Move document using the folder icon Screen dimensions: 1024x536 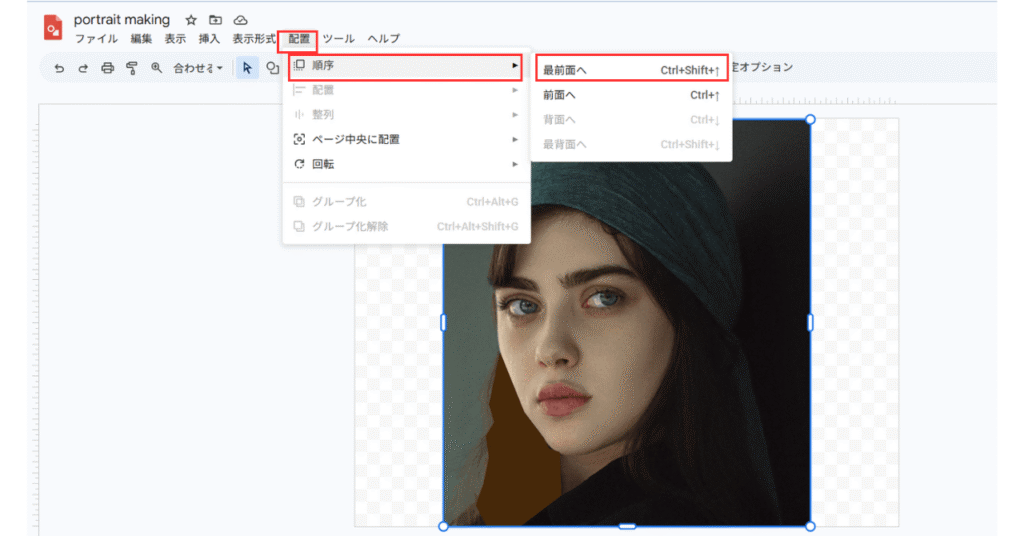point(216,20)
